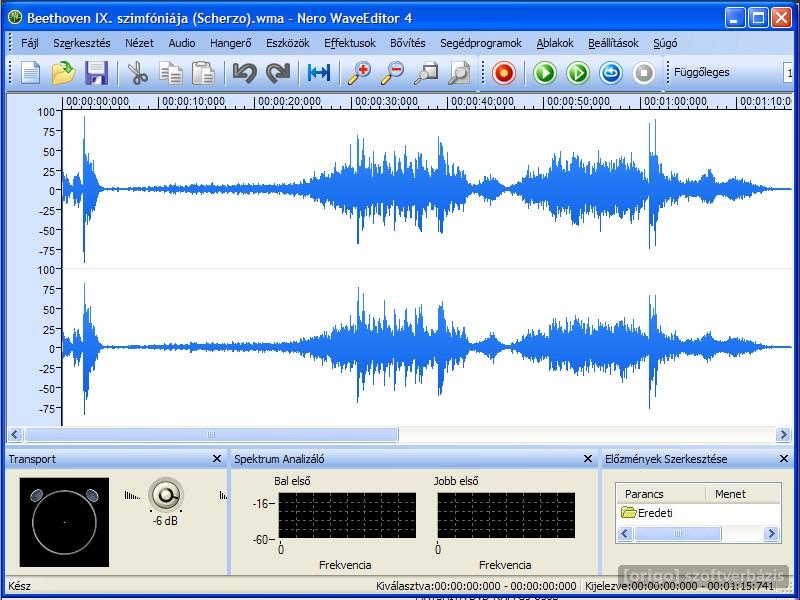Viewport: 800px width, 600px height.
Task: Click the 00:00:50:000 timeline mark
Action: point(578,101)
